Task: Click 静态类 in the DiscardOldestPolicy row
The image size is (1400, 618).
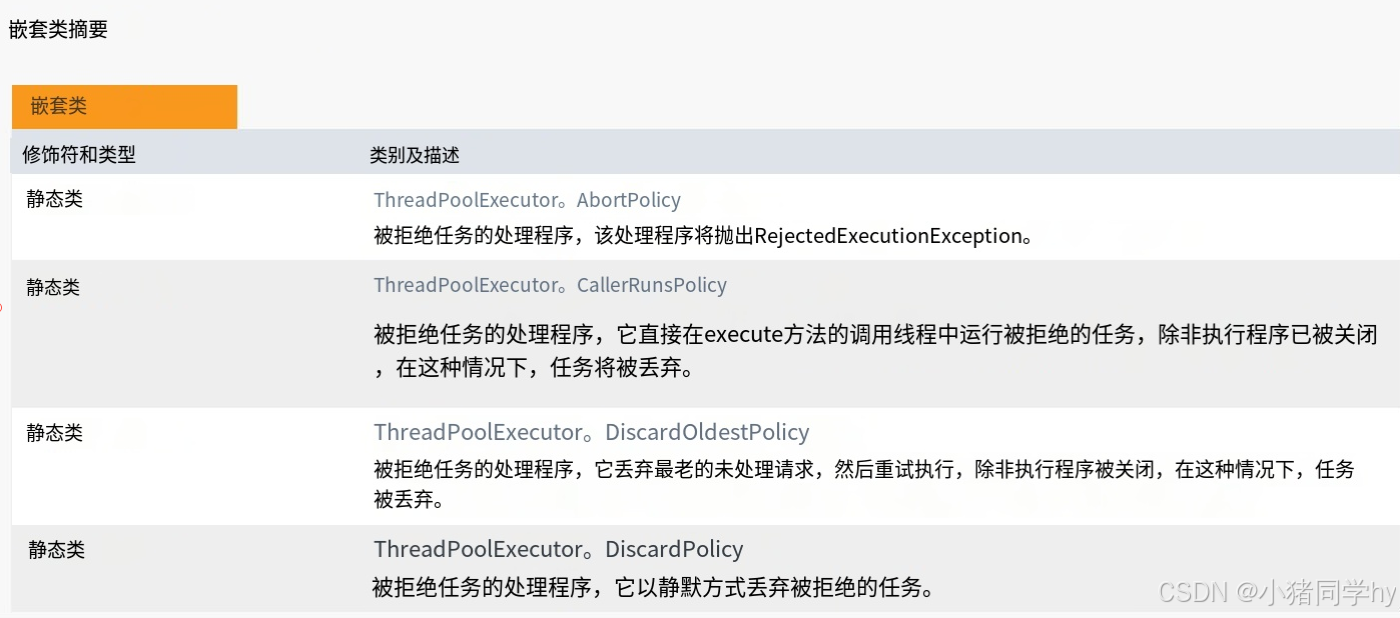Action: [x=55, y=433]
